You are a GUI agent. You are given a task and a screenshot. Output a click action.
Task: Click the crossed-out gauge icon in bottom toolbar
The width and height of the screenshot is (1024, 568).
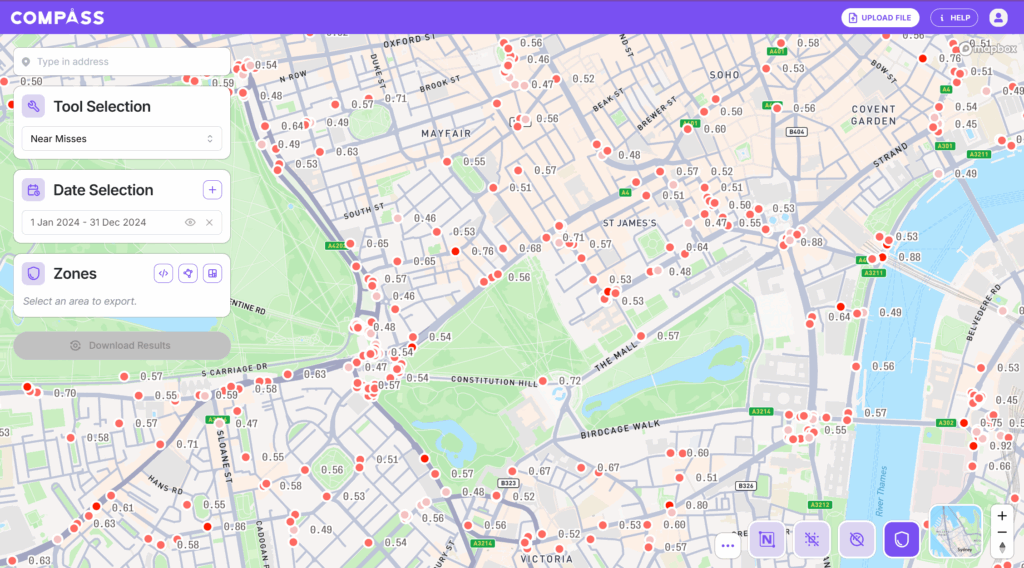[x=857, y=540]
